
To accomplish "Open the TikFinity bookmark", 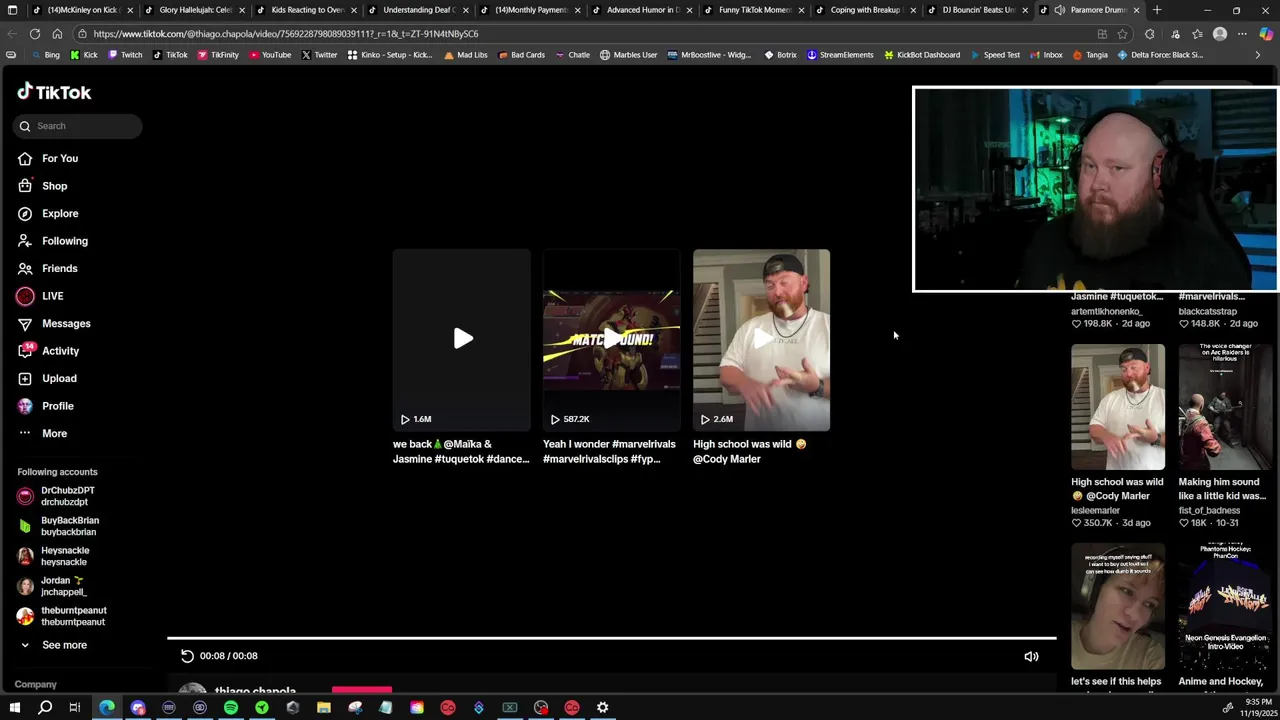I will tap(218, 55).
